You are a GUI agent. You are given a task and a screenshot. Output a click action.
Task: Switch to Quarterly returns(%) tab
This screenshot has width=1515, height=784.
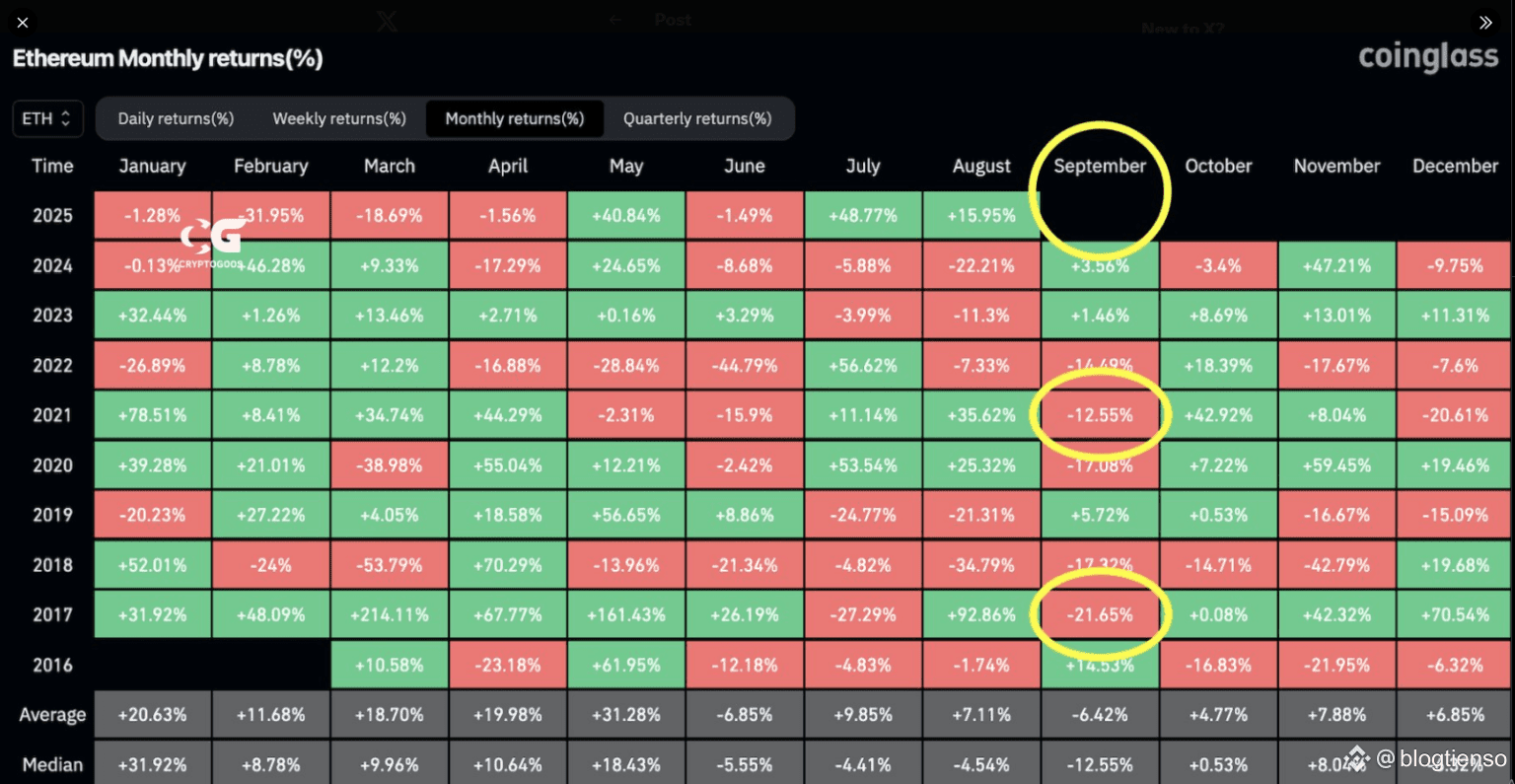[697, 118]
